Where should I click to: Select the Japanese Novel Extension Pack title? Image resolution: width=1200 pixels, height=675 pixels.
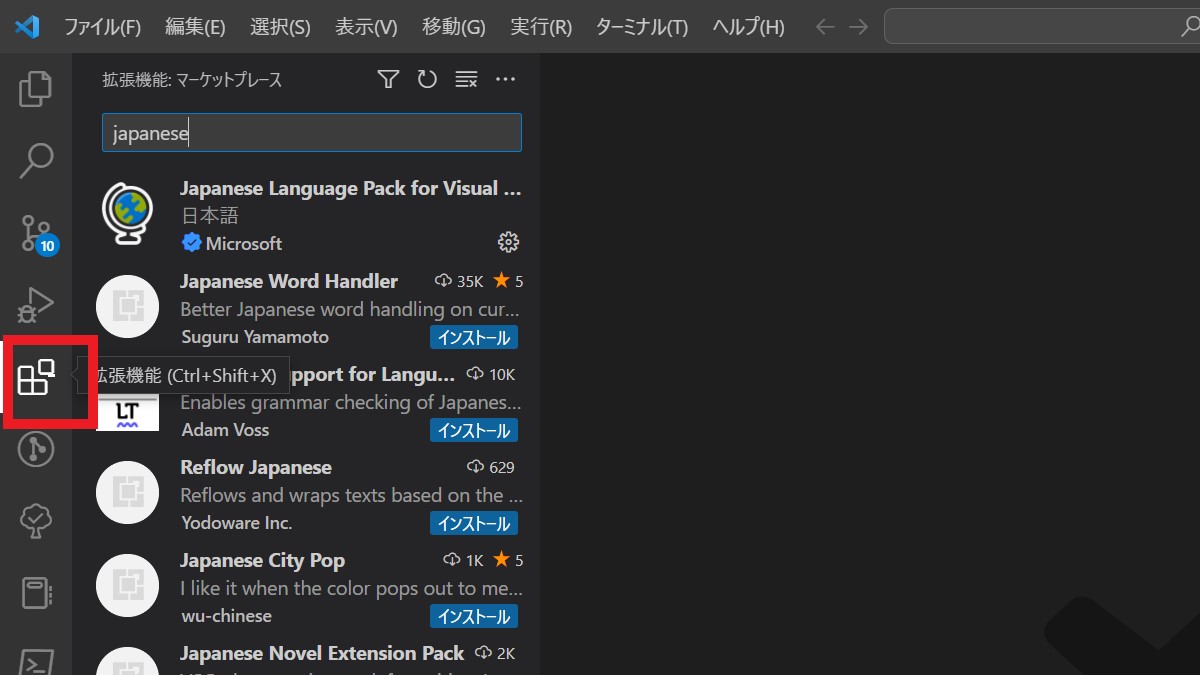[322, 653]
